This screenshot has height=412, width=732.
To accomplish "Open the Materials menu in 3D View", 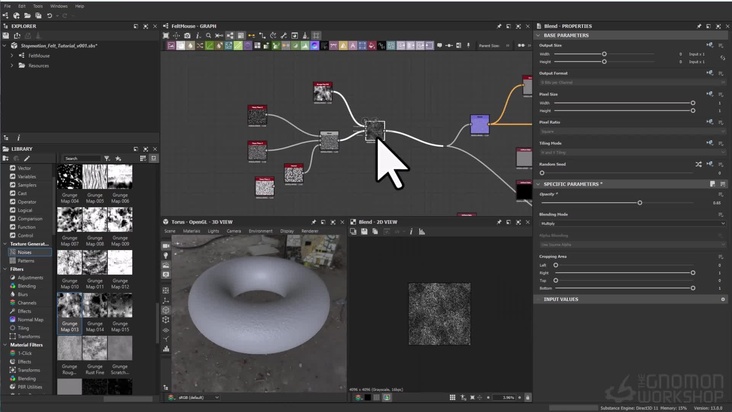I will [x=190, y=231].
